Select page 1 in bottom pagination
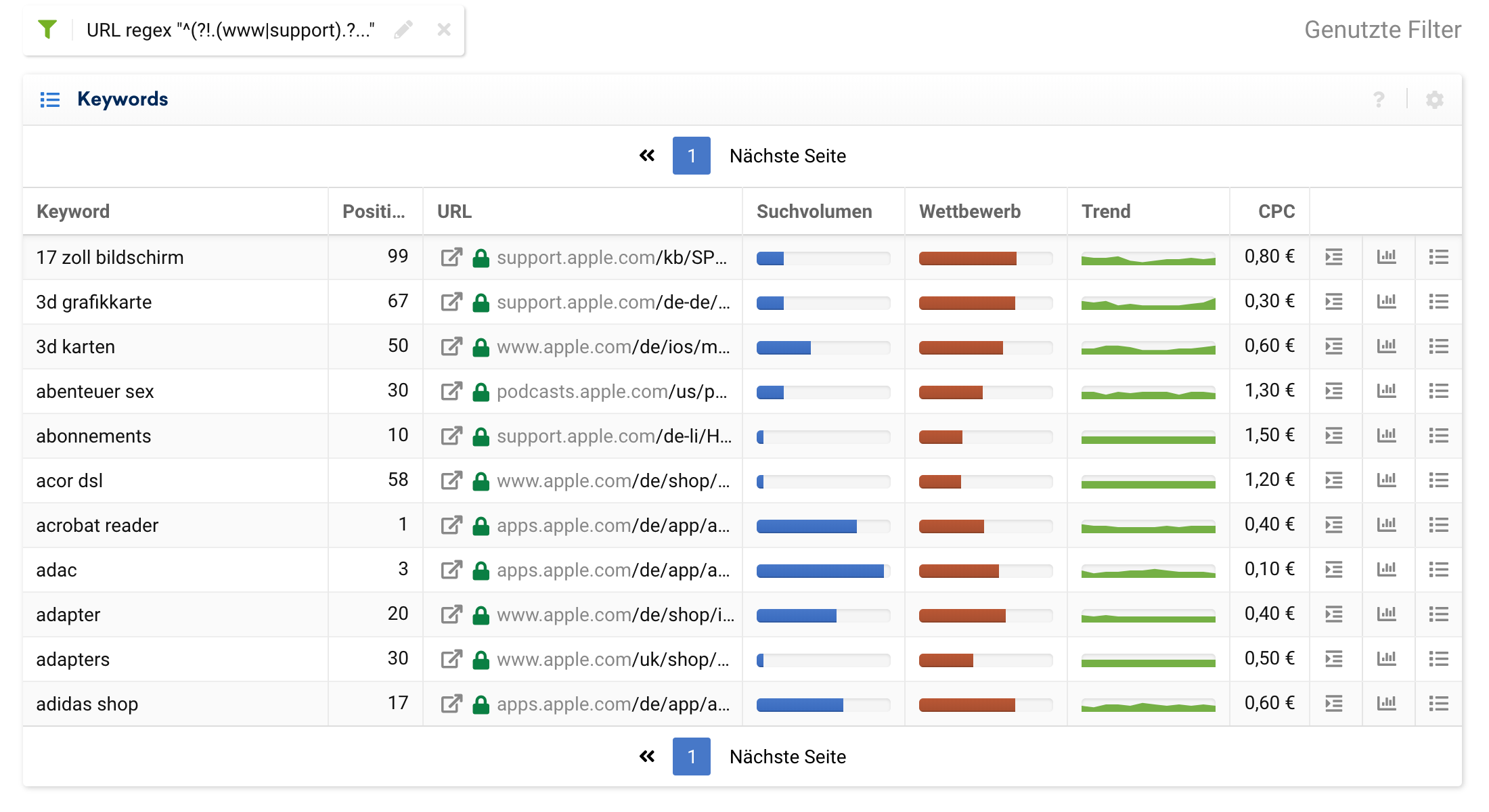 [692, 757]
